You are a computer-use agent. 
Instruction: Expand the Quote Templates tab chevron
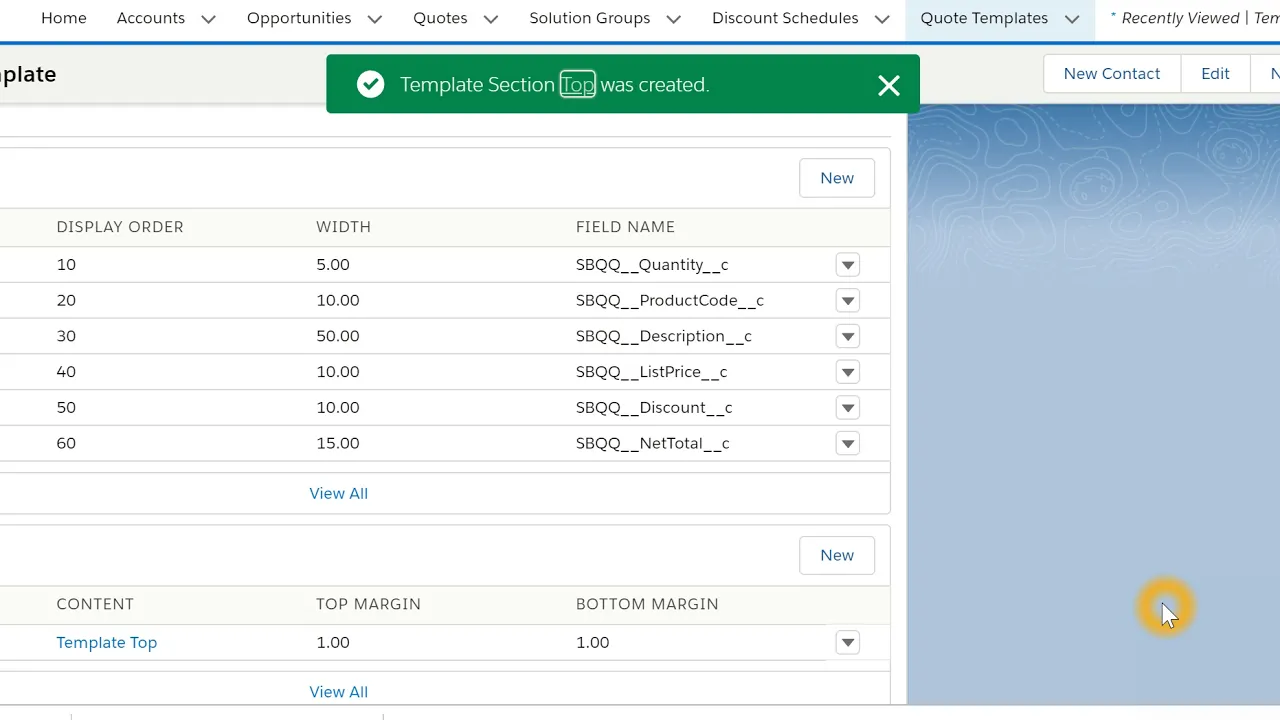point(1072,19)
